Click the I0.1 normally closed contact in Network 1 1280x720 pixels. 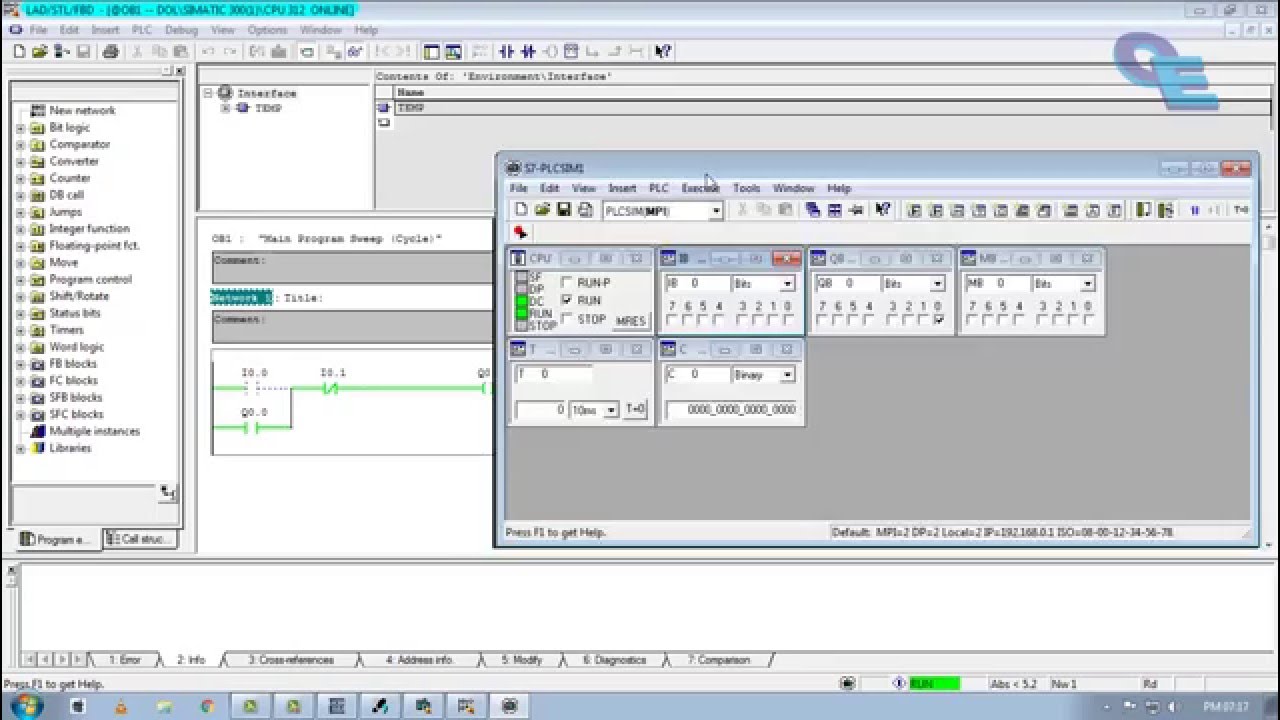pyautogui.click(x=331, y=388)
